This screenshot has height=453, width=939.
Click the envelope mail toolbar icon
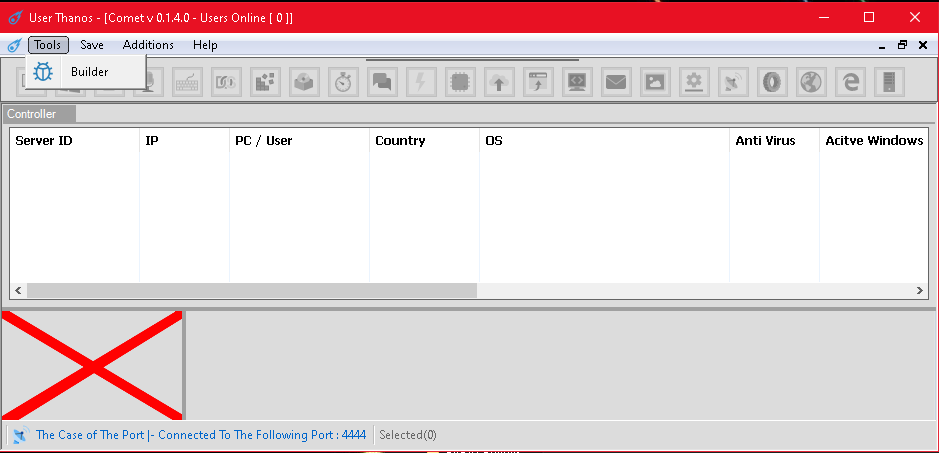616,82
